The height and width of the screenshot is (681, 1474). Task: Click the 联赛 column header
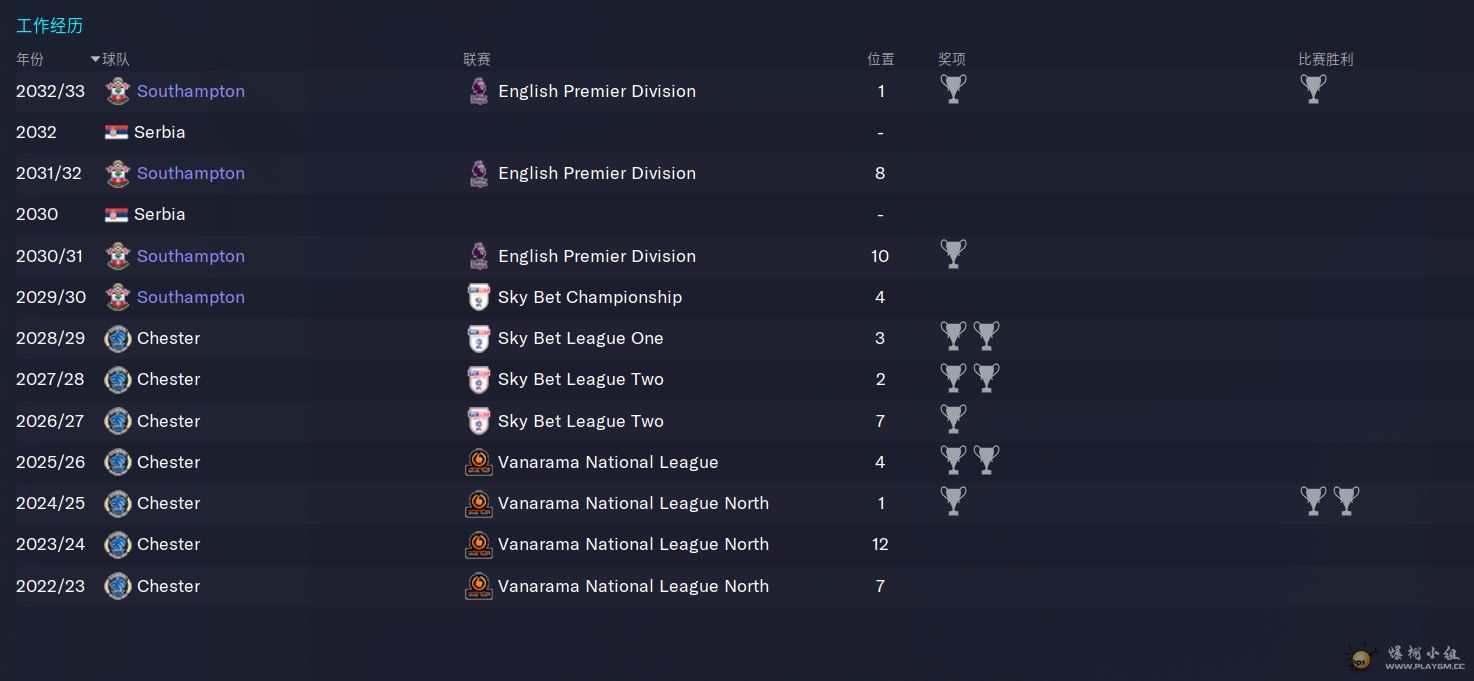point(477,59)
